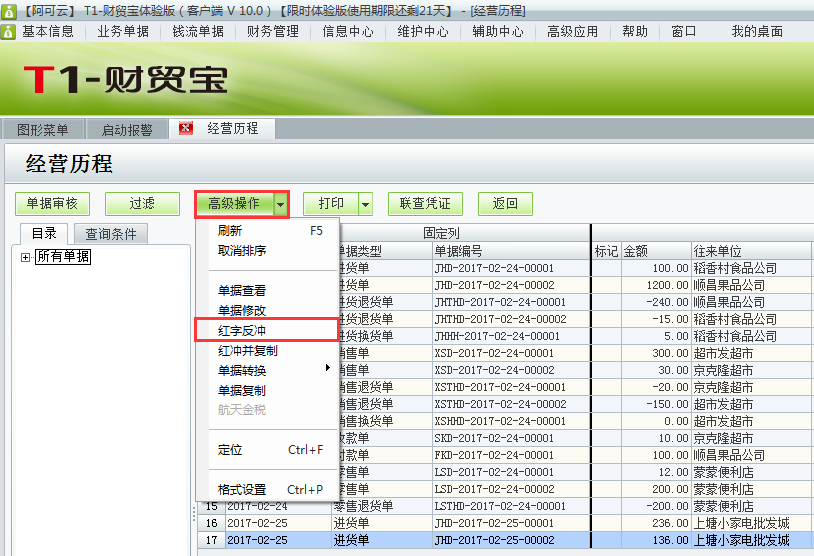Open the 业务单据 menu
This screenshot has height=556, width=814.
(x=123, y=32)
